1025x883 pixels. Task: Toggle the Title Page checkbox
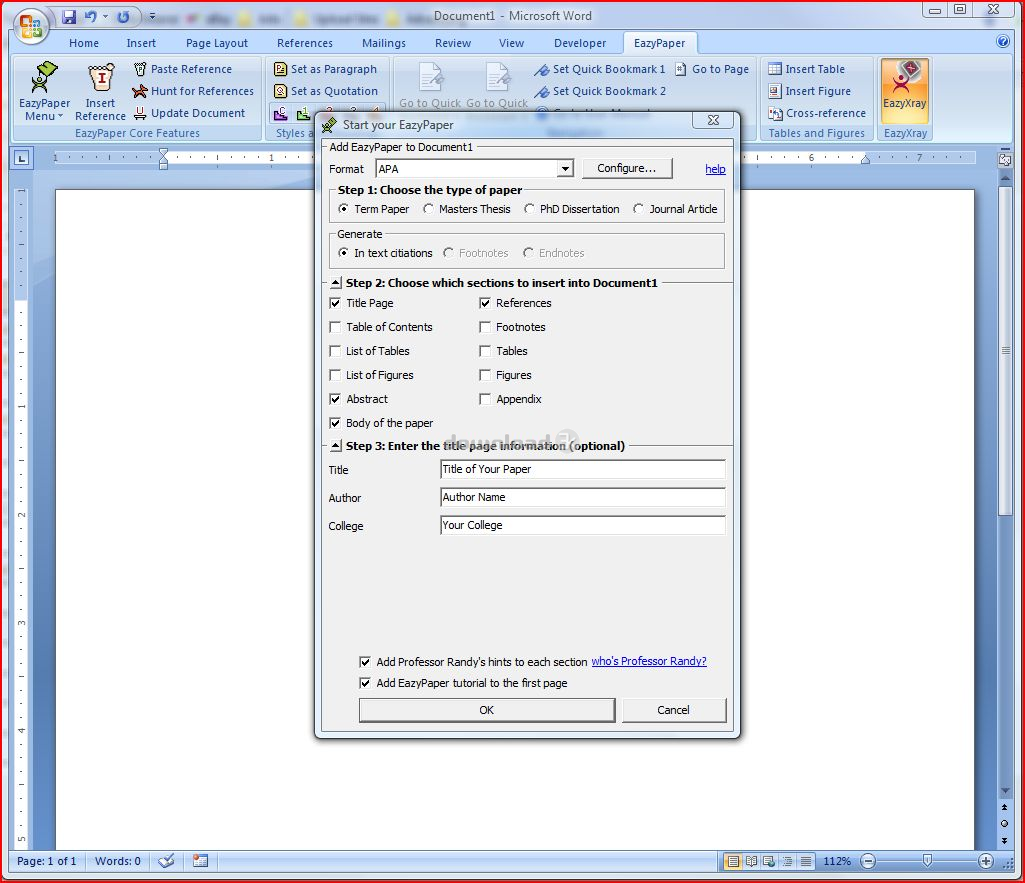point(335,303)
